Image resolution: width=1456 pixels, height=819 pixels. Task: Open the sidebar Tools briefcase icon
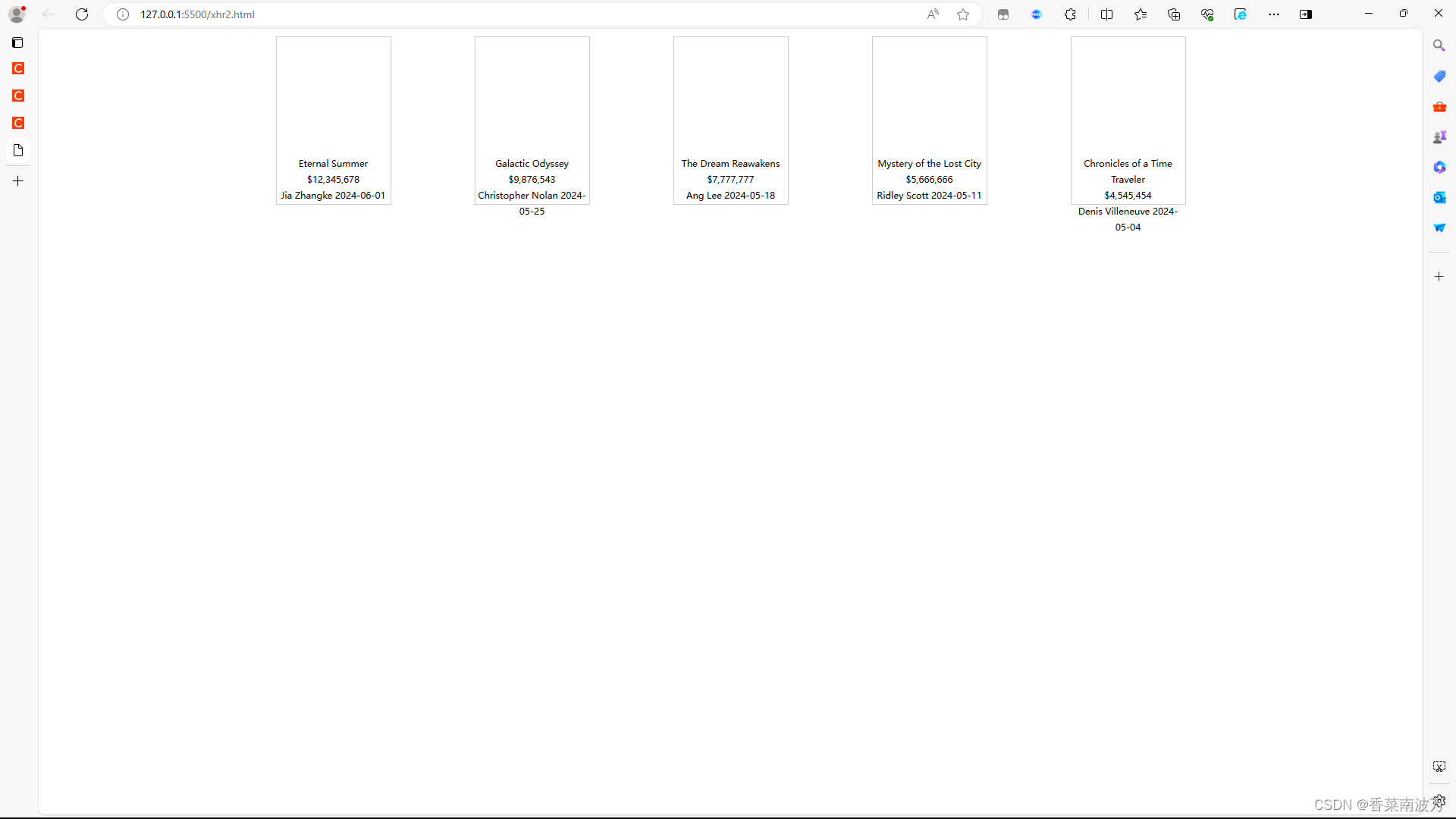click(x=1439, y=107)
